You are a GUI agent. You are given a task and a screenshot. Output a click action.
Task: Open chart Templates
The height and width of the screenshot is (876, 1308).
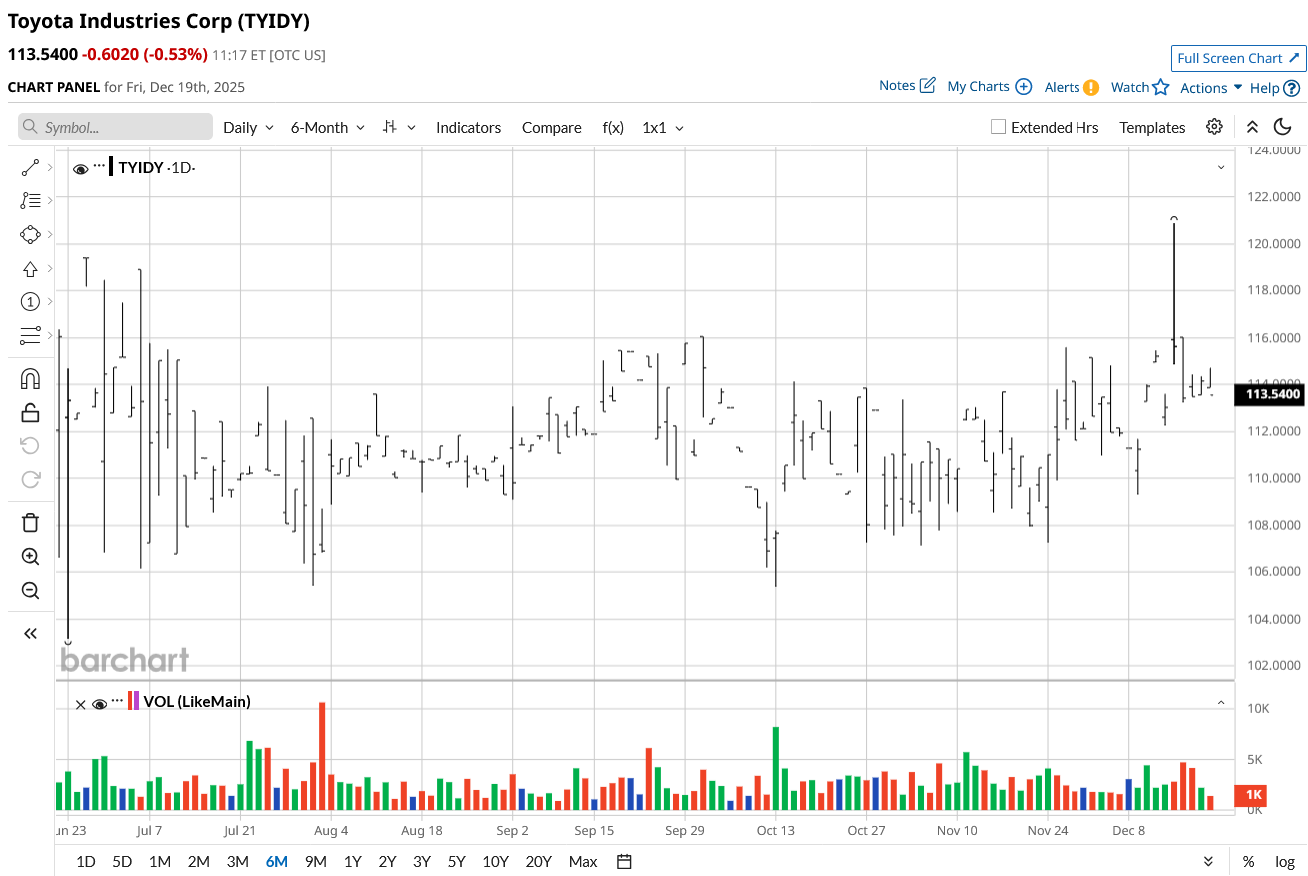[1152, 128]
